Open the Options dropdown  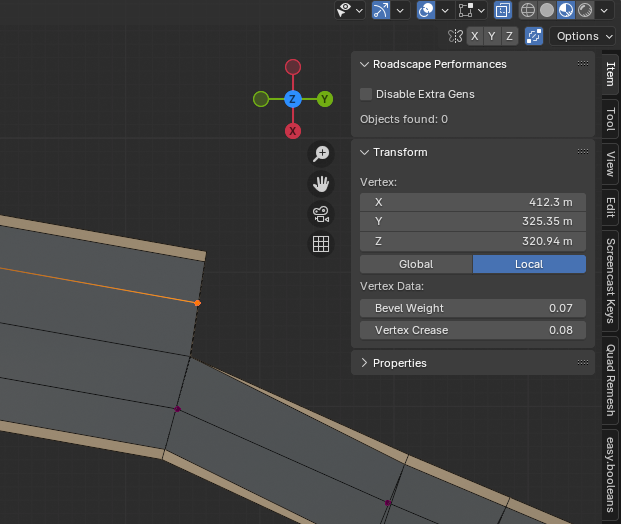585,36
